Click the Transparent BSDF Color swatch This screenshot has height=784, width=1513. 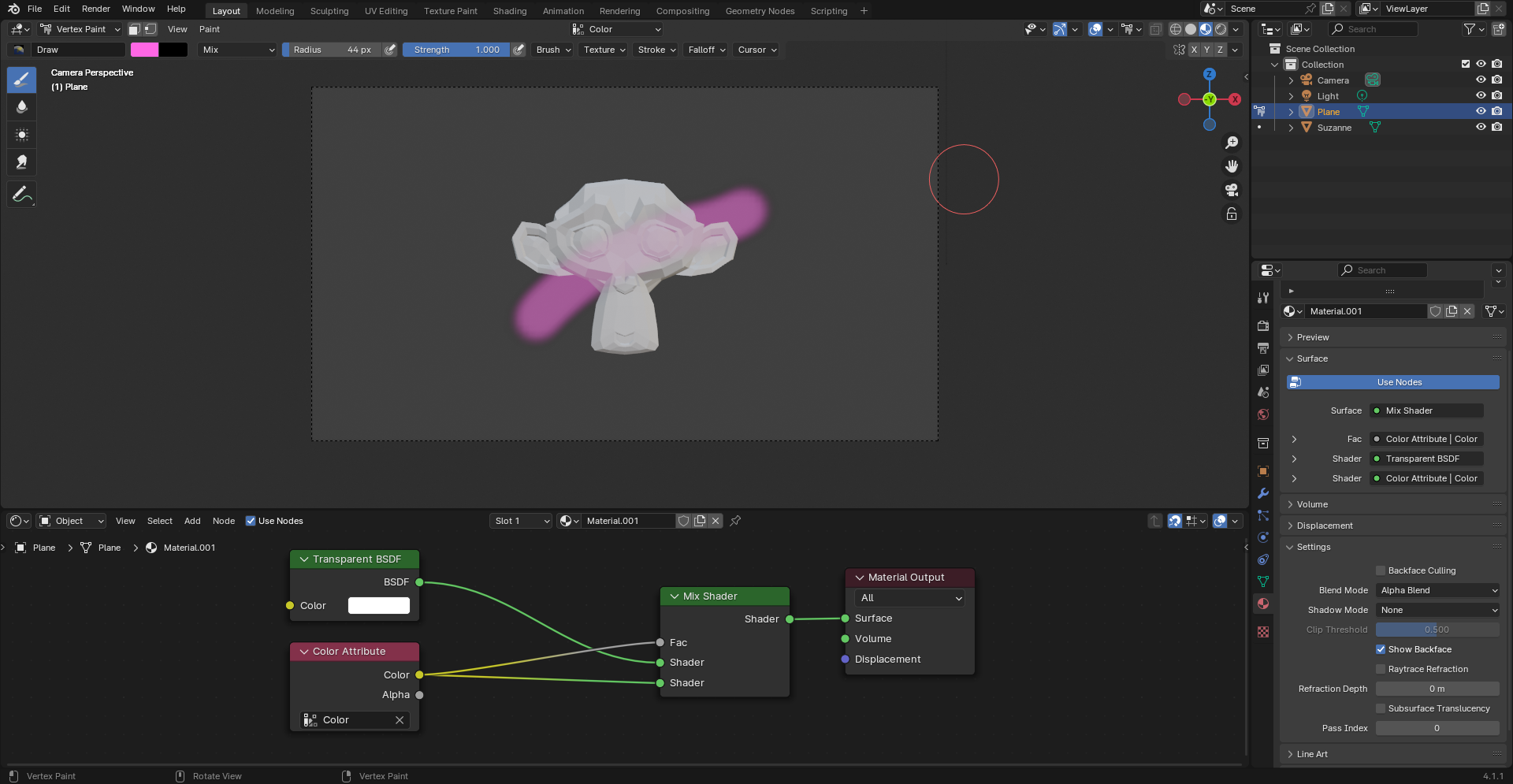point(379,605)
